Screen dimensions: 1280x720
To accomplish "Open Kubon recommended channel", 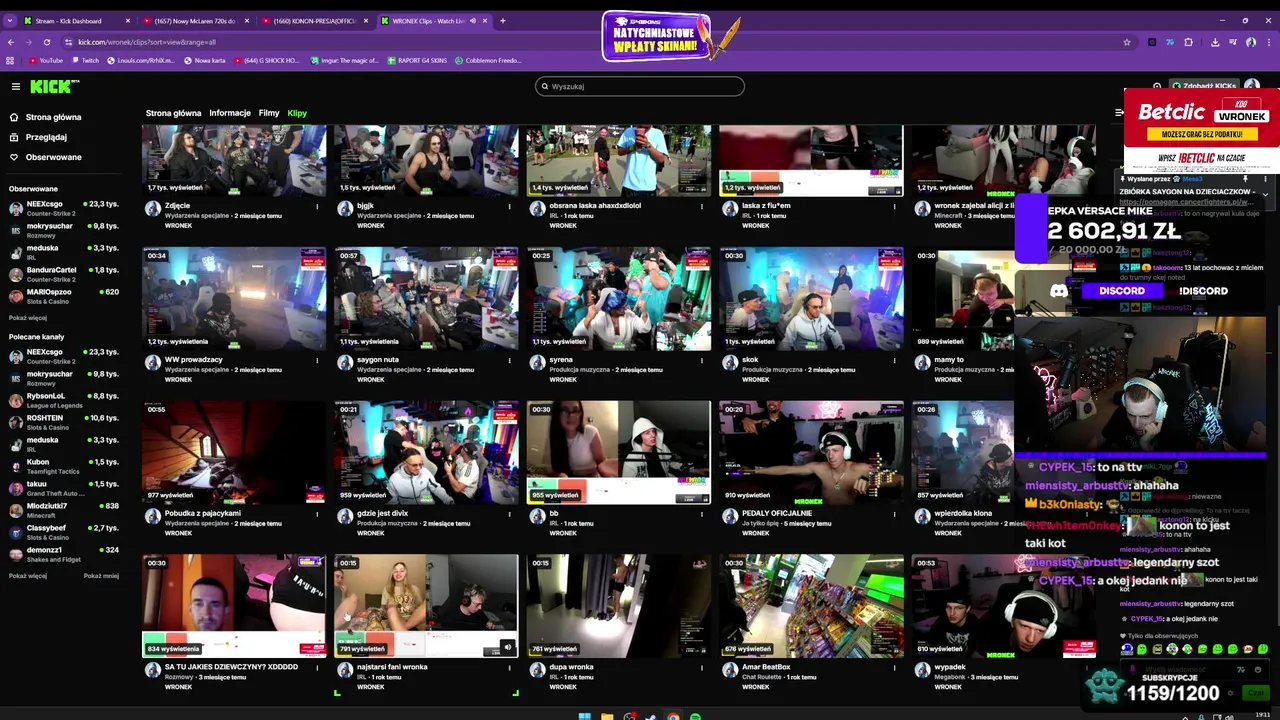I will (63, 466).
